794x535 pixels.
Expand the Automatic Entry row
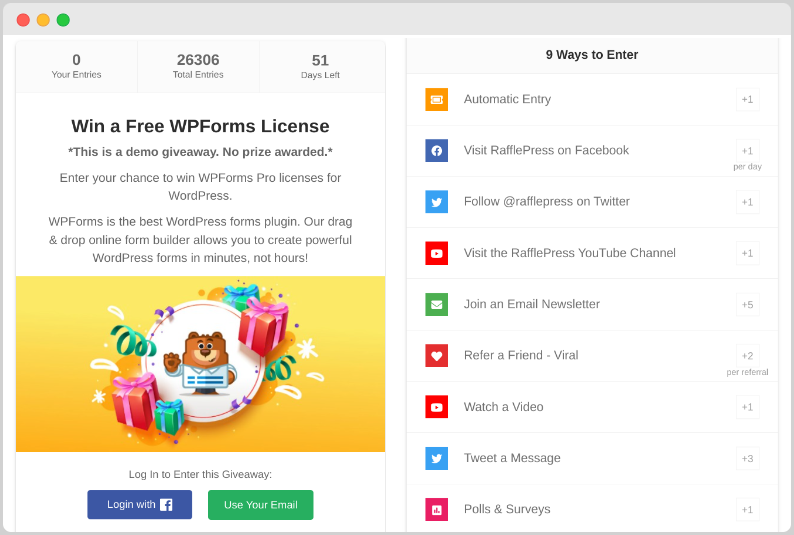(507, 99)
